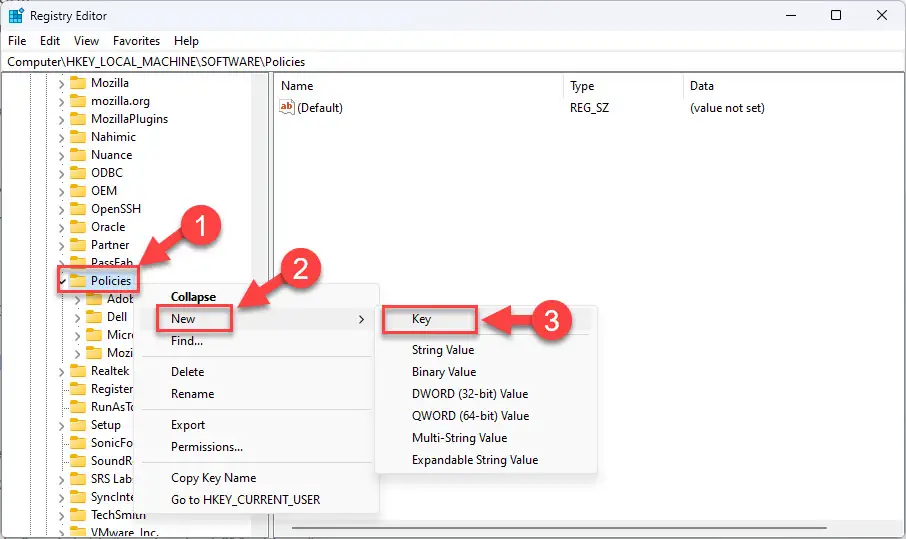The image size is (906, 539).
Task: Collapse the Policies key
Action: click(62, 281)
